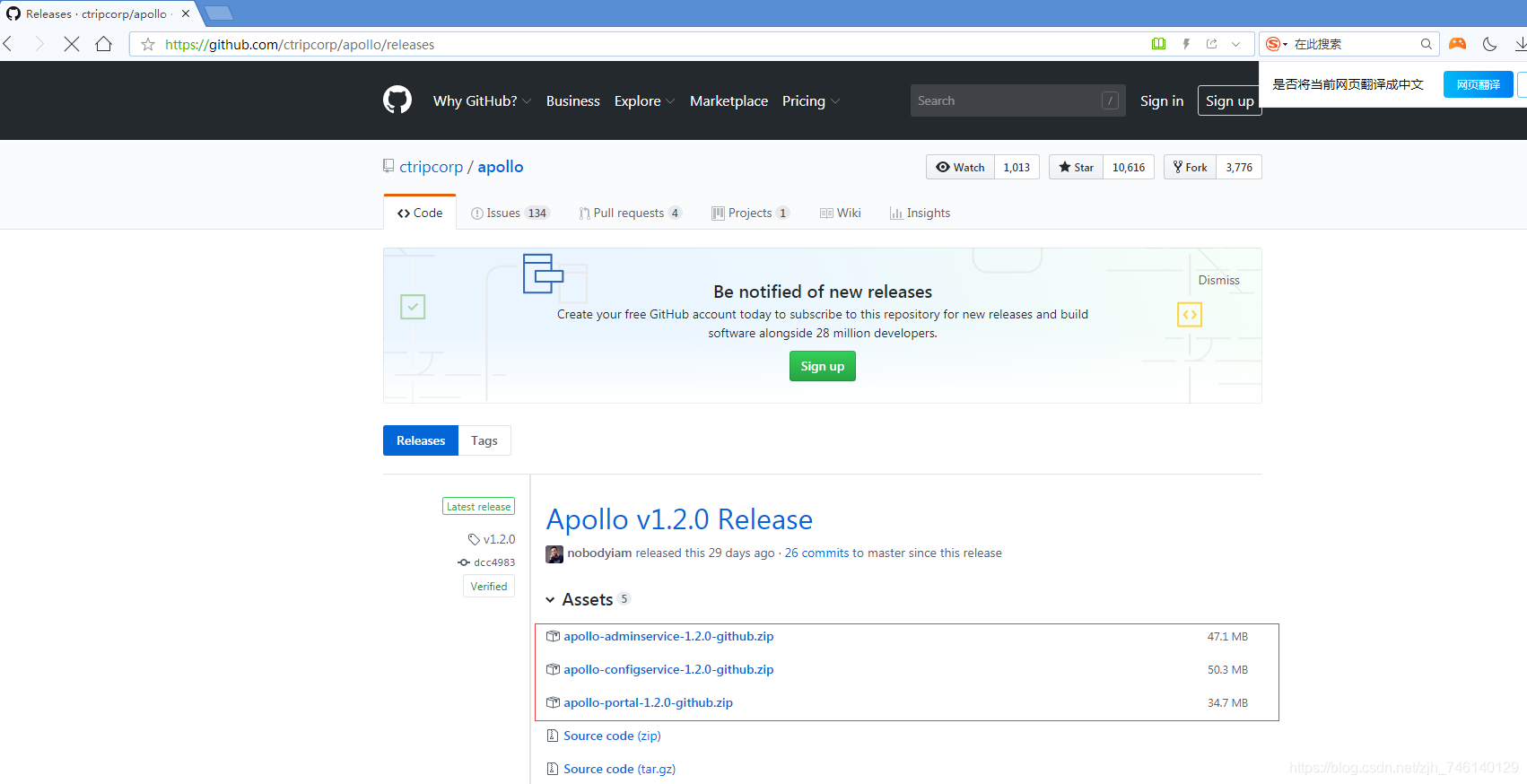Open a new browser tab
This screenshot has height=784, width=1527.
coord(218,13)
